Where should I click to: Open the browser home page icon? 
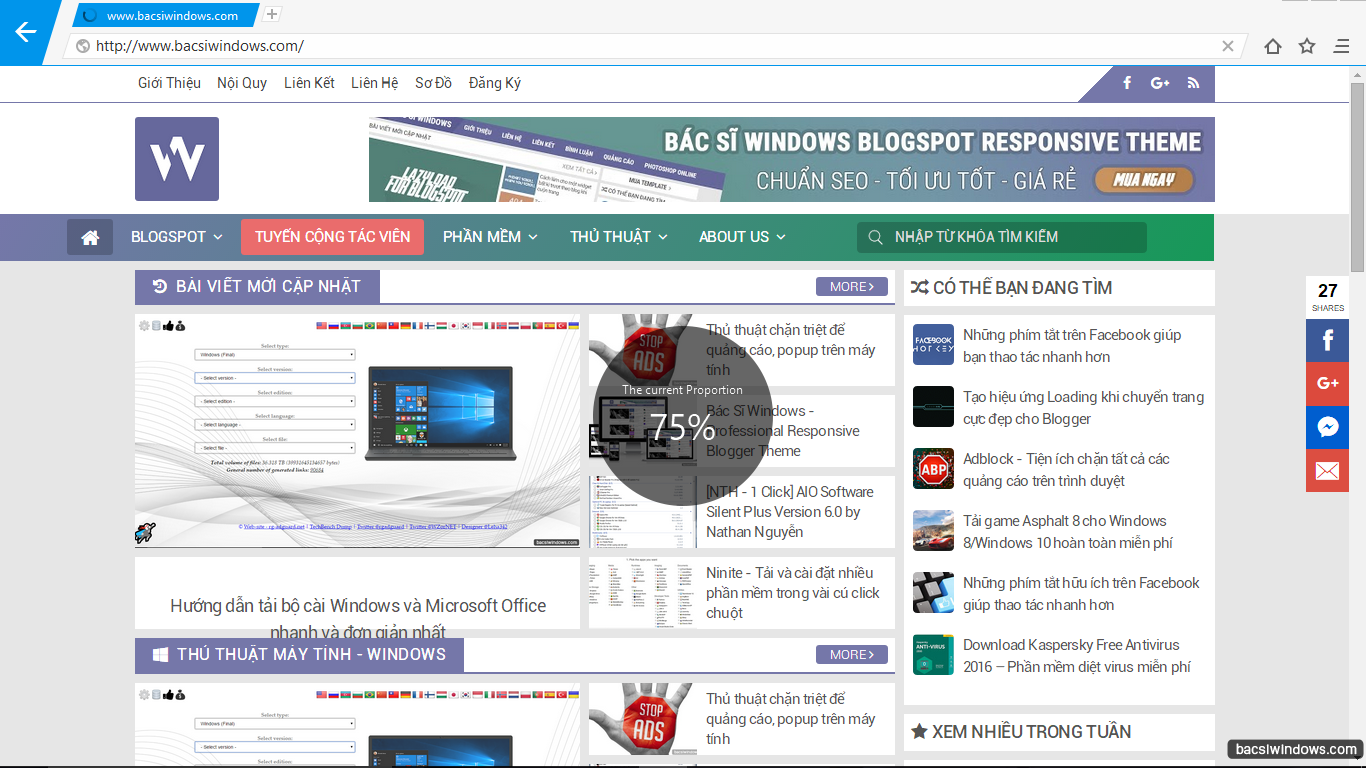[x=1273, y=46]
